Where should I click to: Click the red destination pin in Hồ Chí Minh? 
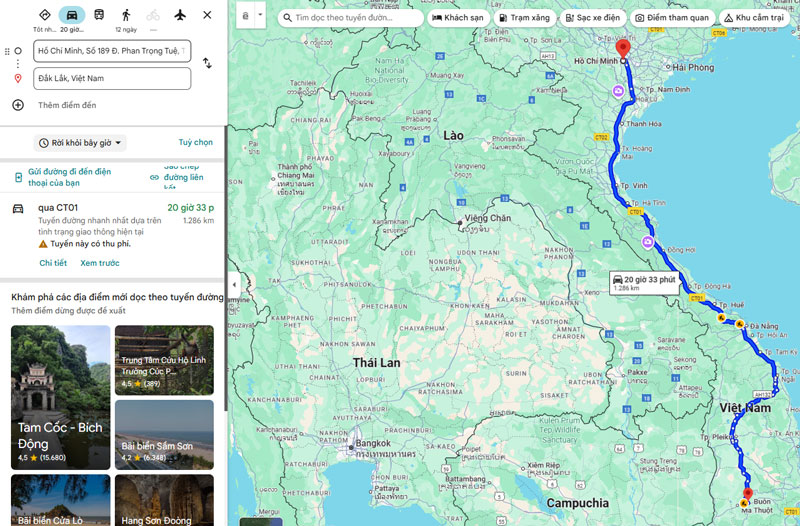tap(623, 48)
